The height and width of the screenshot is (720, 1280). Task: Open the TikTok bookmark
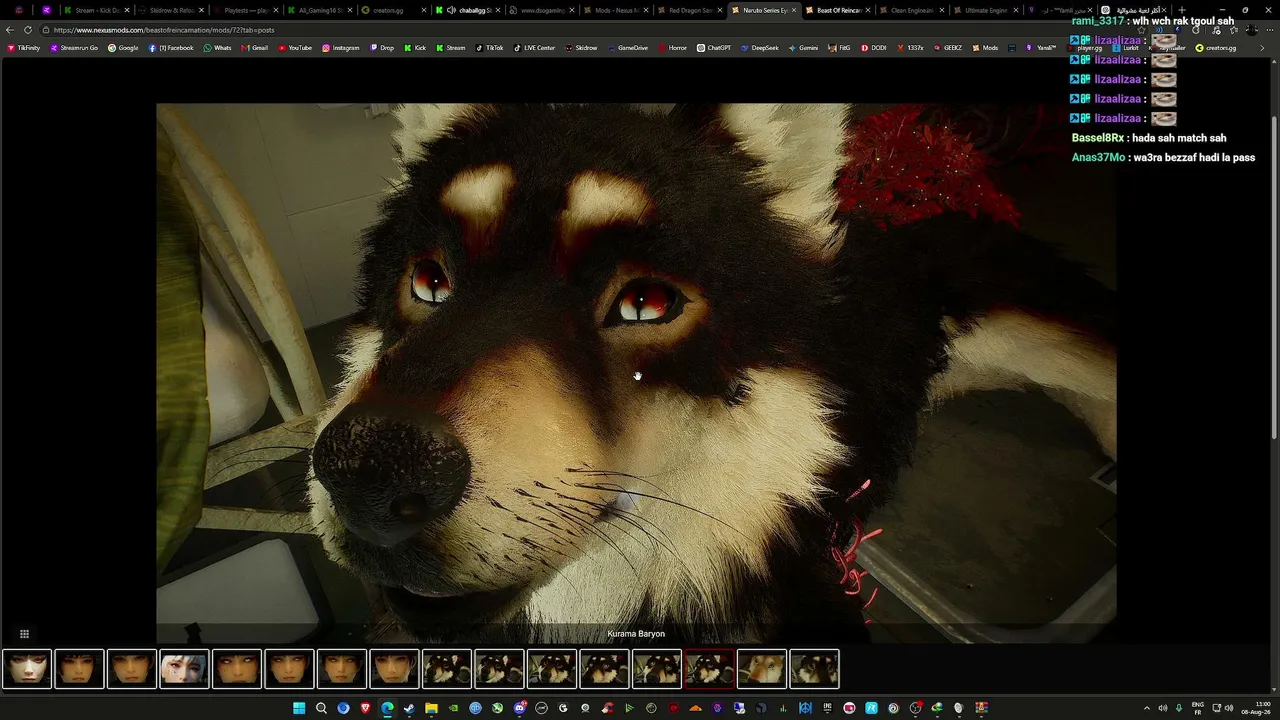489,48
